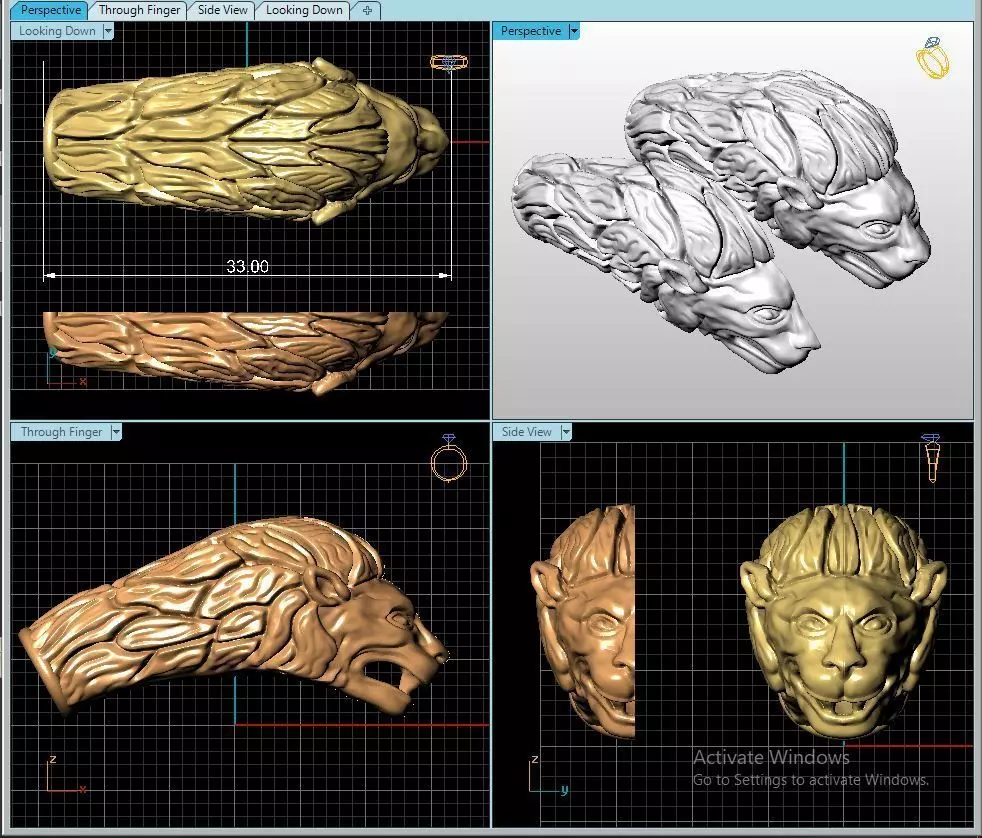Click the ring side-profile icon in Side View
The width and height of the screenshot is (982, 838).
pos(931,458)
